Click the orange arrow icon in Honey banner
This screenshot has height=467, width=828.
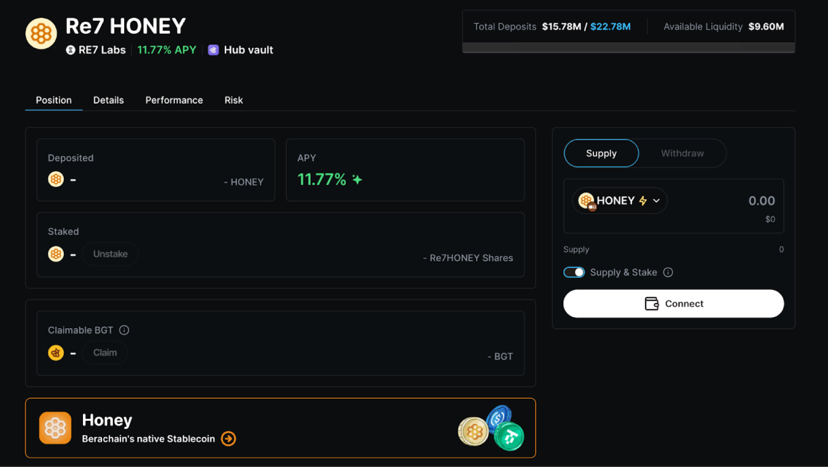pos(229,439)
